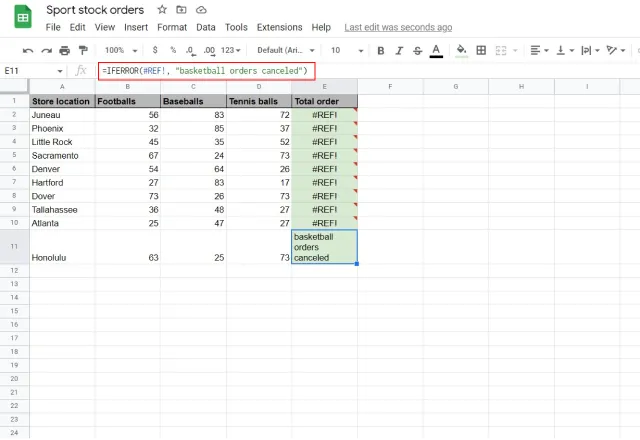Select row 11 header
The height and width of the screenshot is (440, 640).
click(14, 247)
